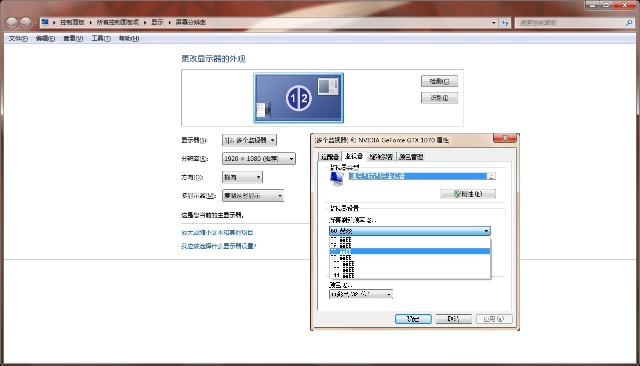Go back using the Back arrow
Image resolution: width=640 pixels, height=366 pixels.
[x=11, y=23]
